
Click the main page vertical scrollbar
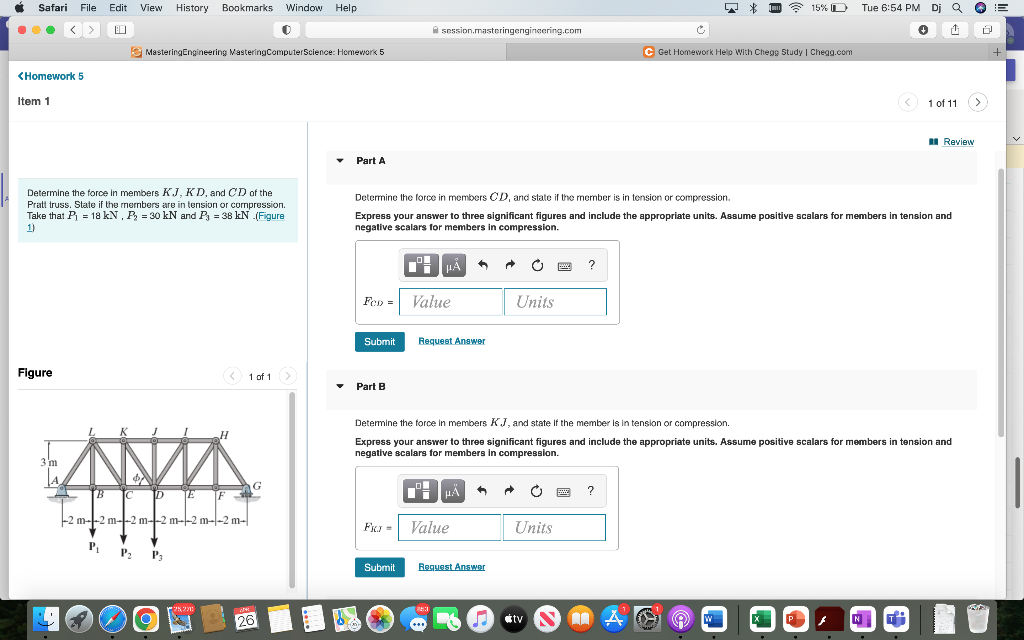tap(1000, 302)
